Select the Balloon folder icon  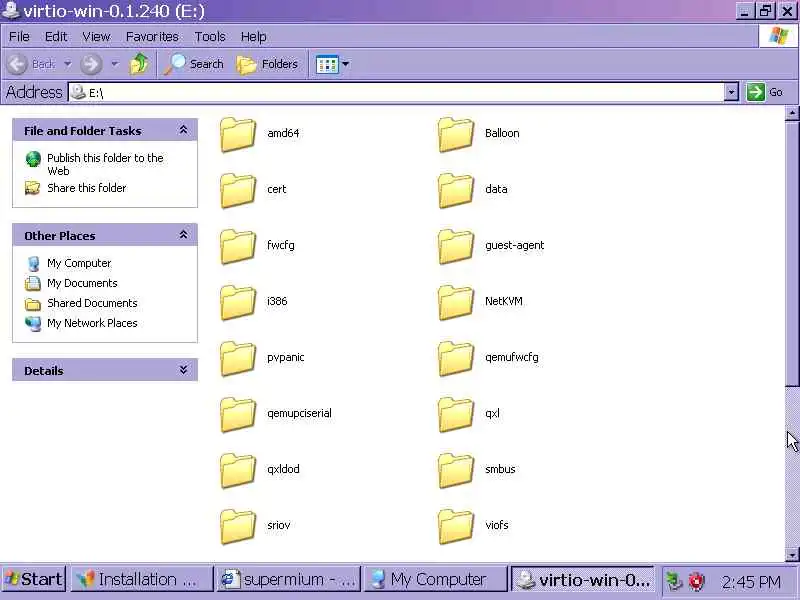tap(456, 134)
